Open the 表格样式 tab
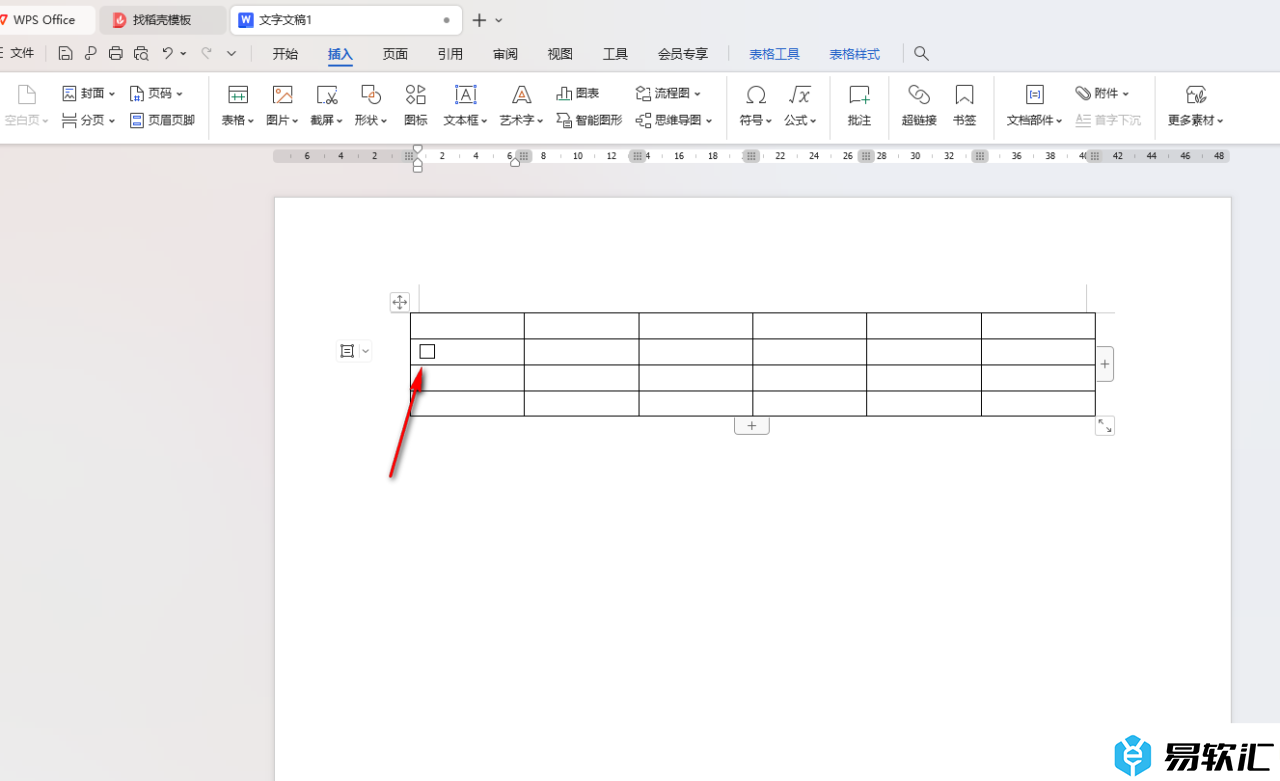 pyautogui.click(x=855, y=54)
